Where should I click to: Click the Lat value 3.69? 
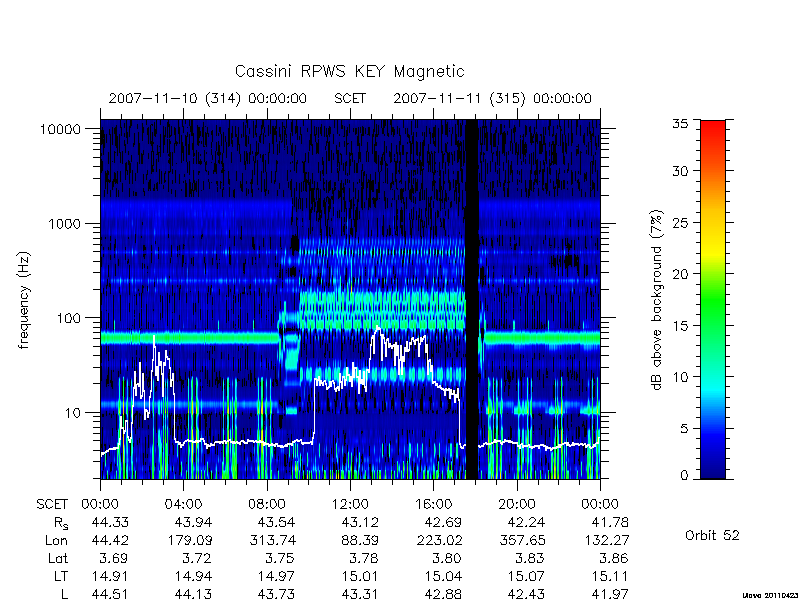[114, 558]
